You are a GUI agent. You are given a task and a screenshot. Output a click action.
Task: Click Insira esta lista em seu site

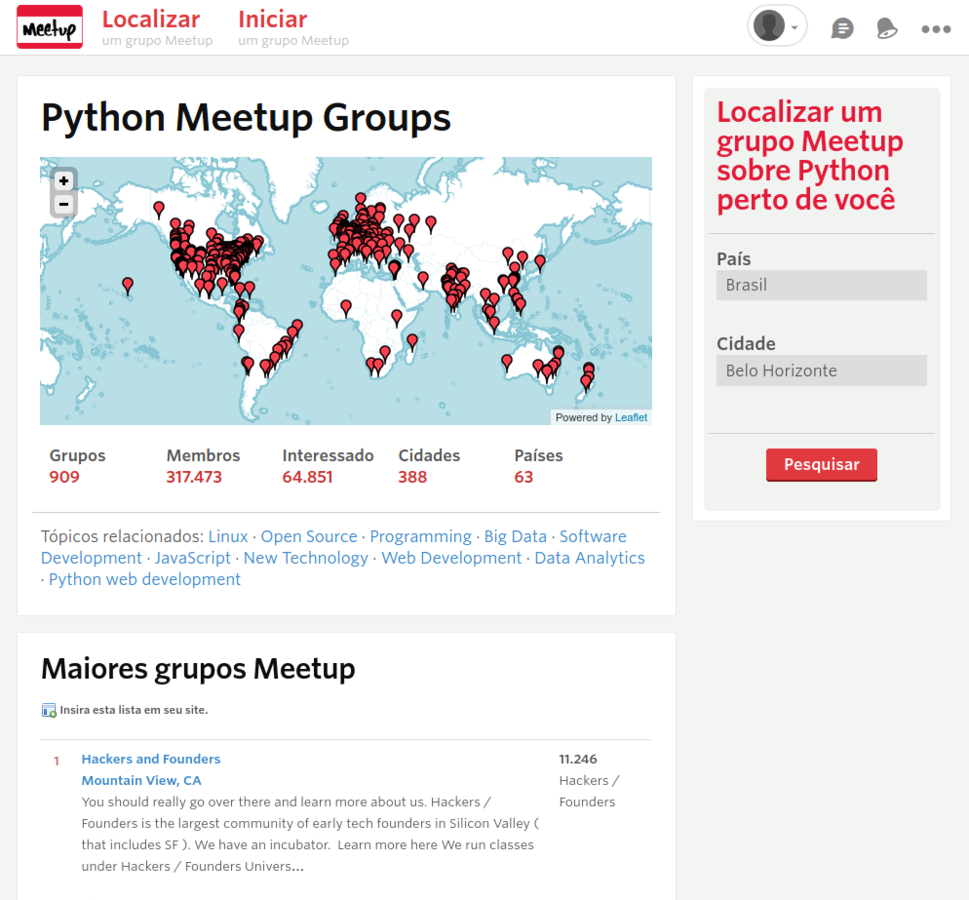click(x=133, y=710)
